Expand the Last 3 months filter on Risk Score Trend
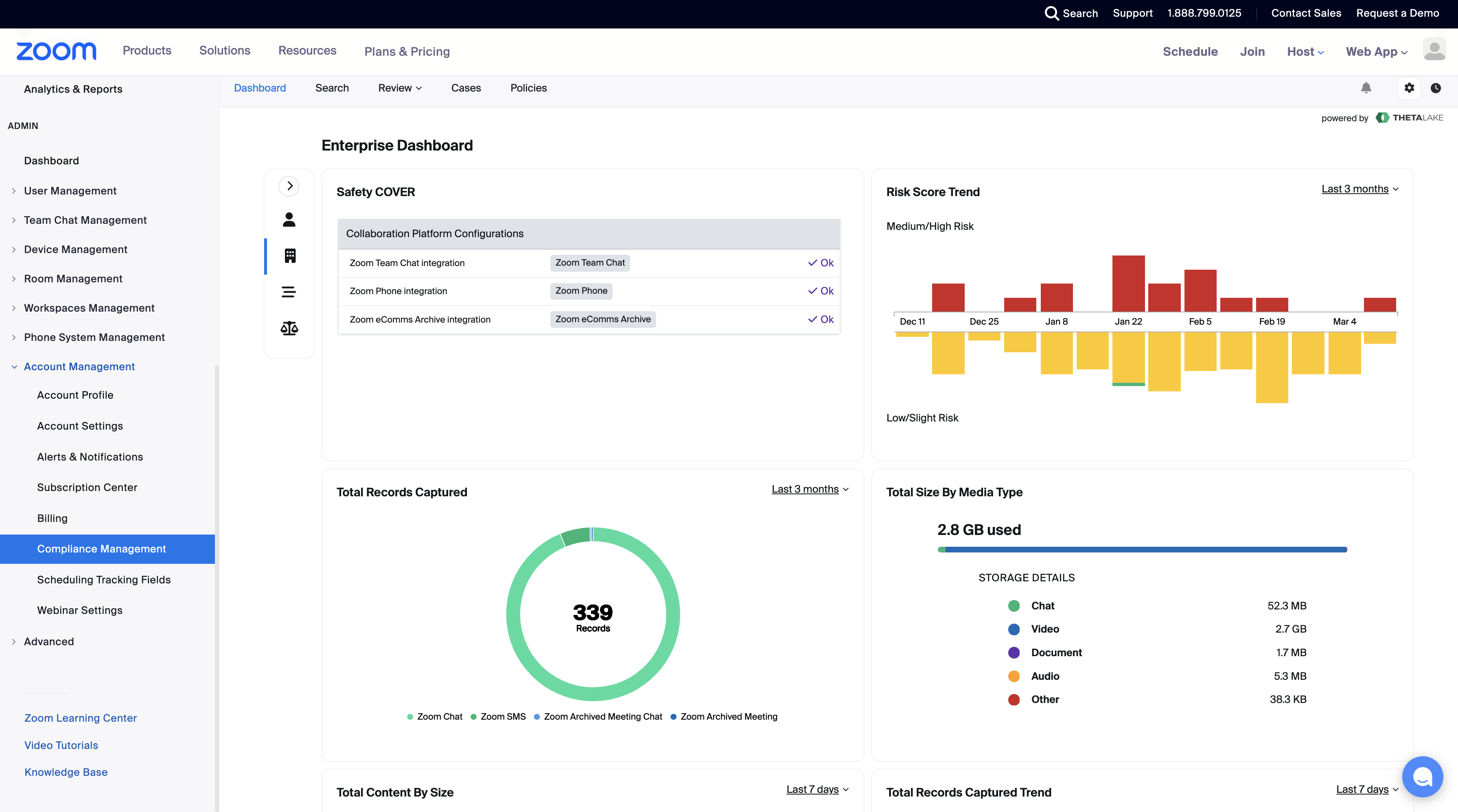 1359,189
